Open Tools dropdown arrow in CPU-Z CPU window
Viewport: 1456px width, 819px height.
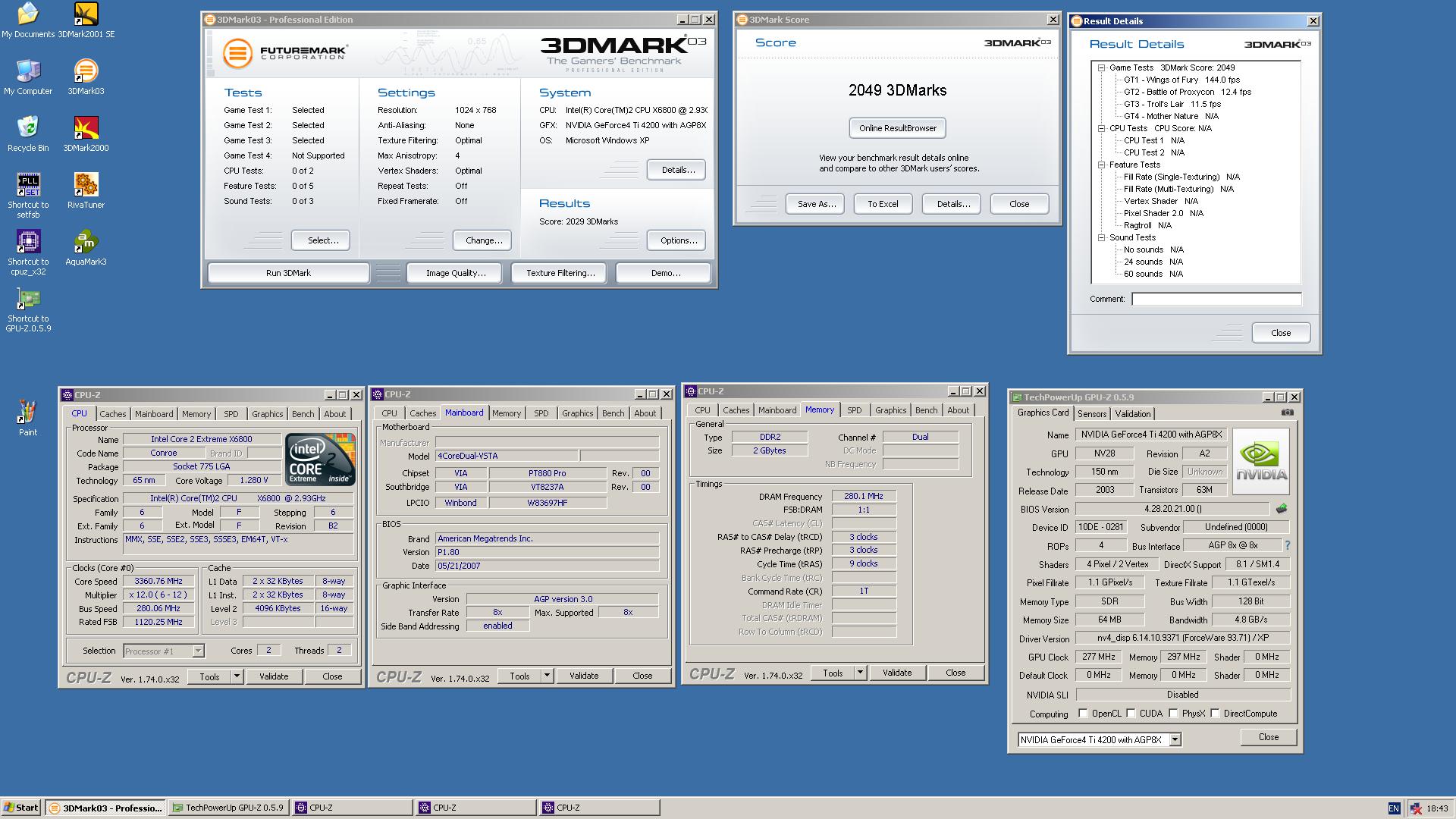[237, 676]
